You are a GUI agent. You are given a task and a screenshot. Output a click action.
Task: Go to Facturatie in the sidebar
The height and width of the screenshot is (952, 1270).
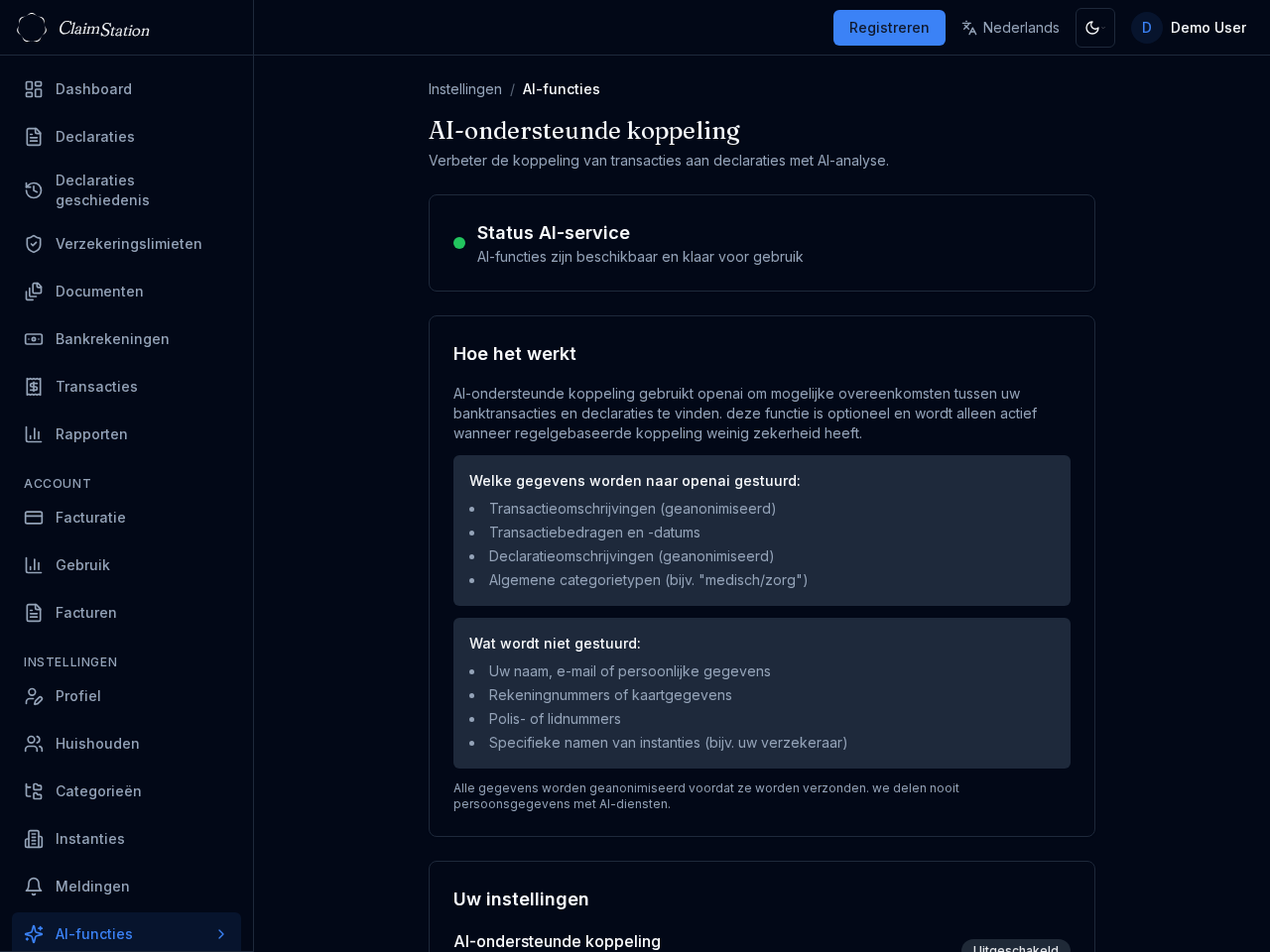click(x=90, y=518)
